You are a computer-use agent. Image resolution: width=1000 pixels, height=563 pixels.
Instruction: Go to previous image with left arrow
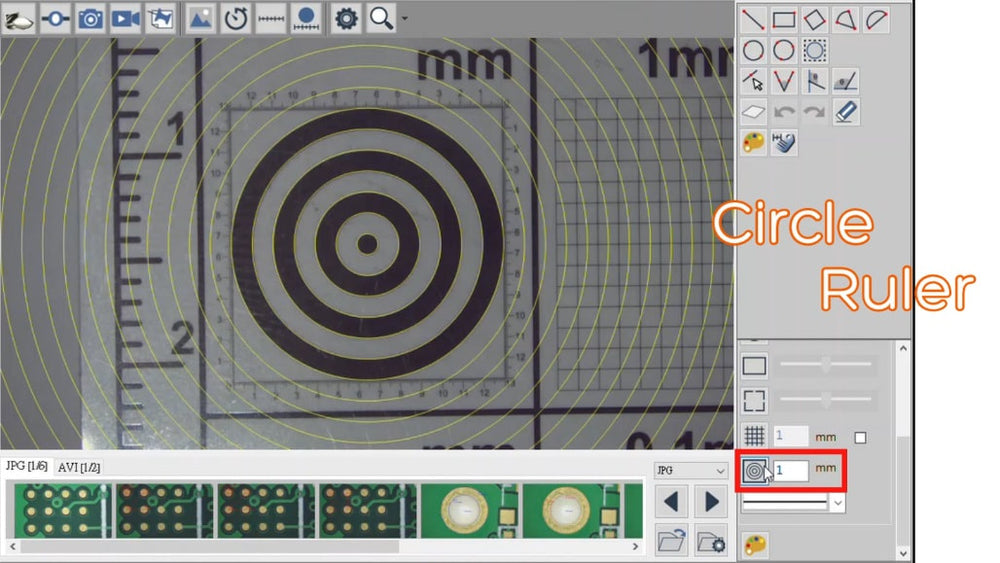671,502
